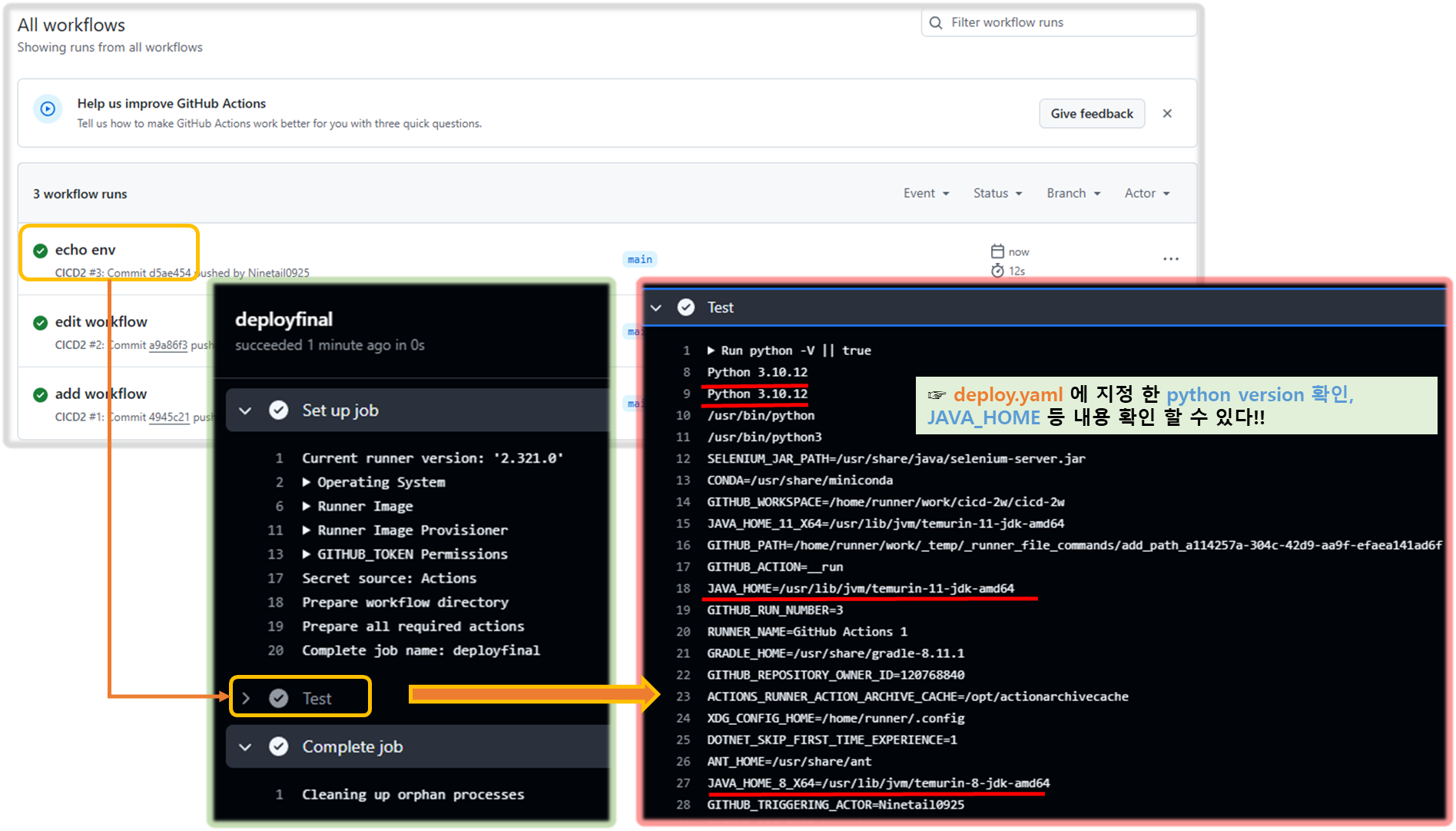
Task: Click the ANT_HOME=/usr/share/ant log line
Action: (x=789, y=761)
